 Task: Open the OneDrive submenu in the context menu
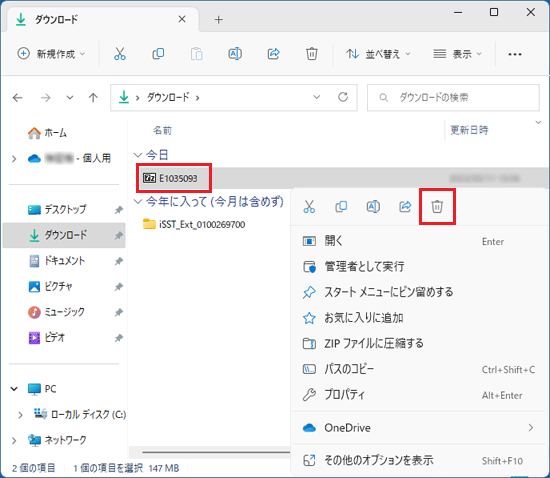419,428
